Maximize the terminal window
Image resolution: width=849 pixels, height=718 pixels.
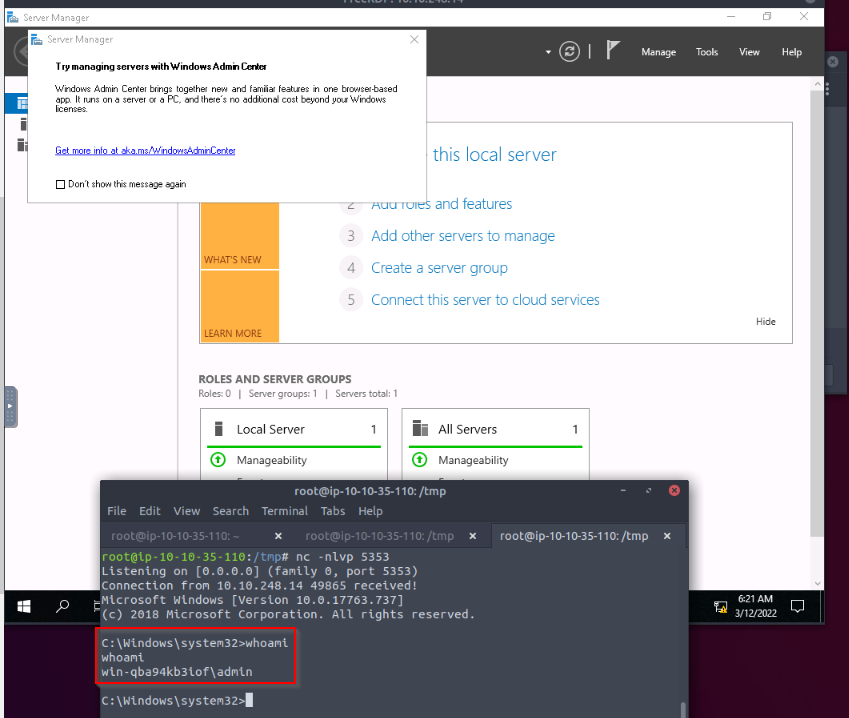tap(648, 491)
